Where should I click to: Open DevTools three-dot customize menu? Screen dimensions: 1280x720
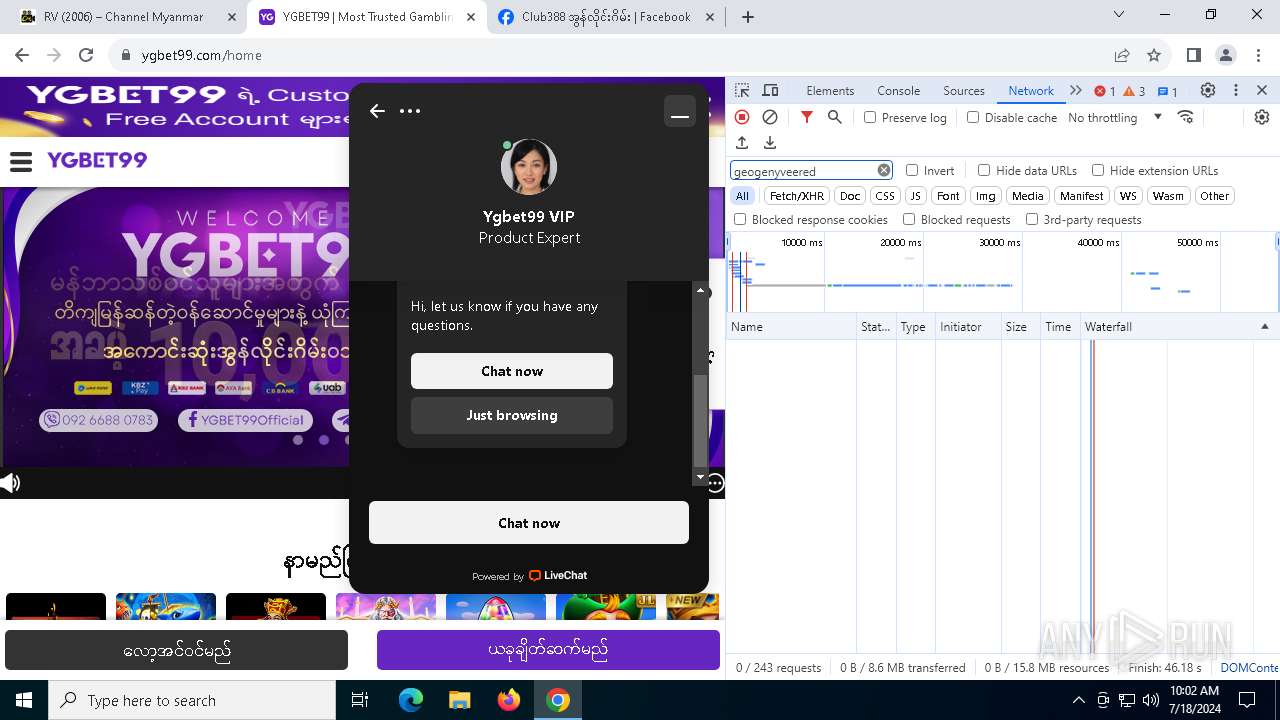coord(1236,90)
